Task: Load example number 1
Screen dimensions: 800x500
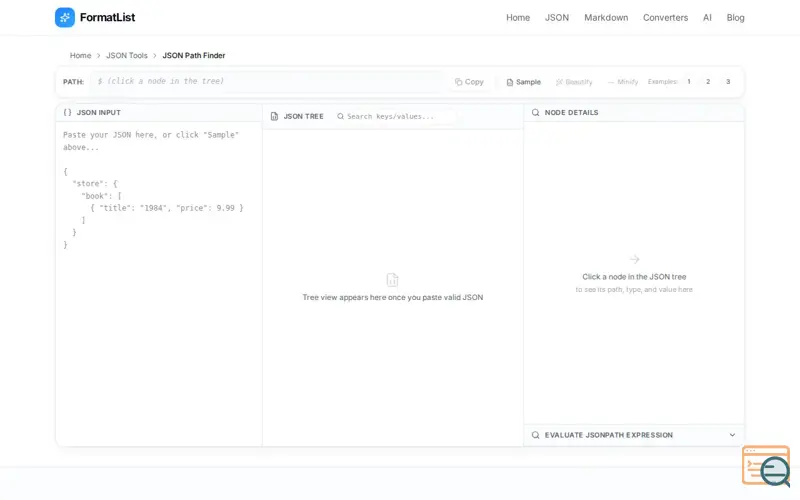Action: point(689,82)
